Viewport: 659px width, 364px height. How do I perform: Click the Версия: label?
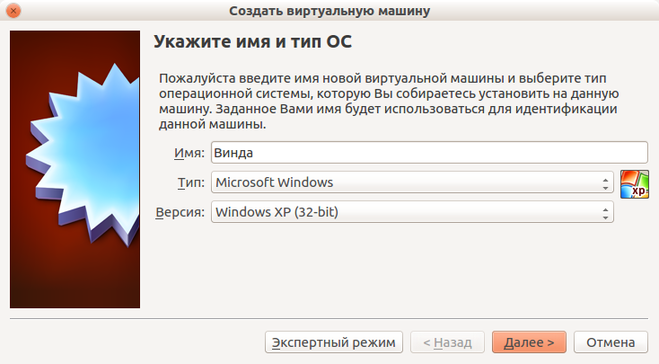click(180, 212)
